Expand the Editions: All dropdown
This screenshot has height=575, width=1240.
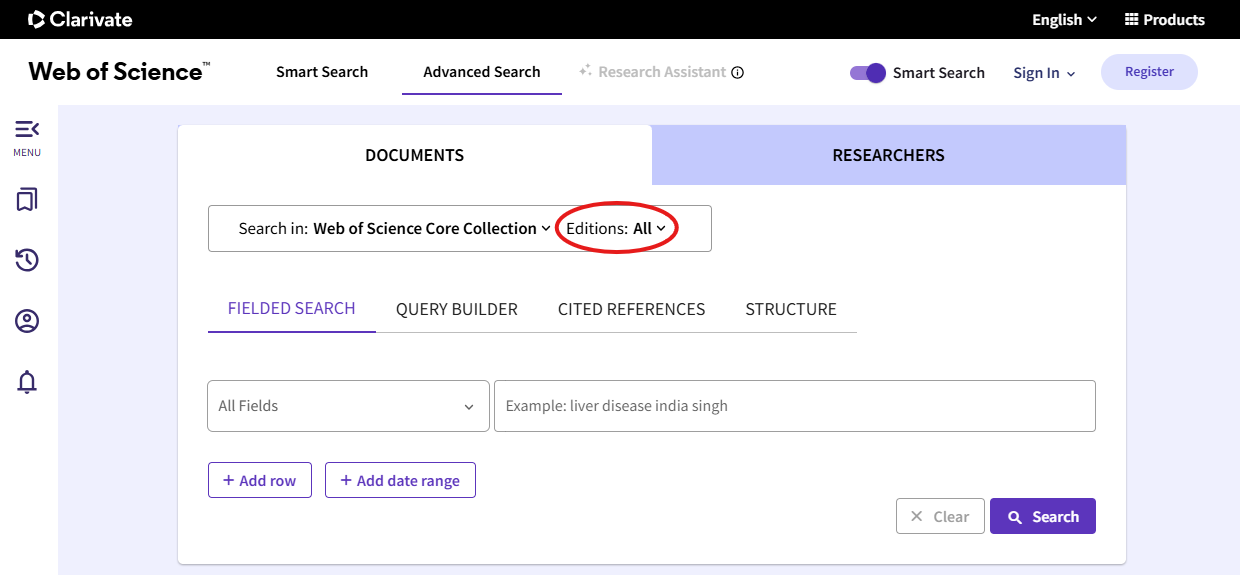pos(616,229)
